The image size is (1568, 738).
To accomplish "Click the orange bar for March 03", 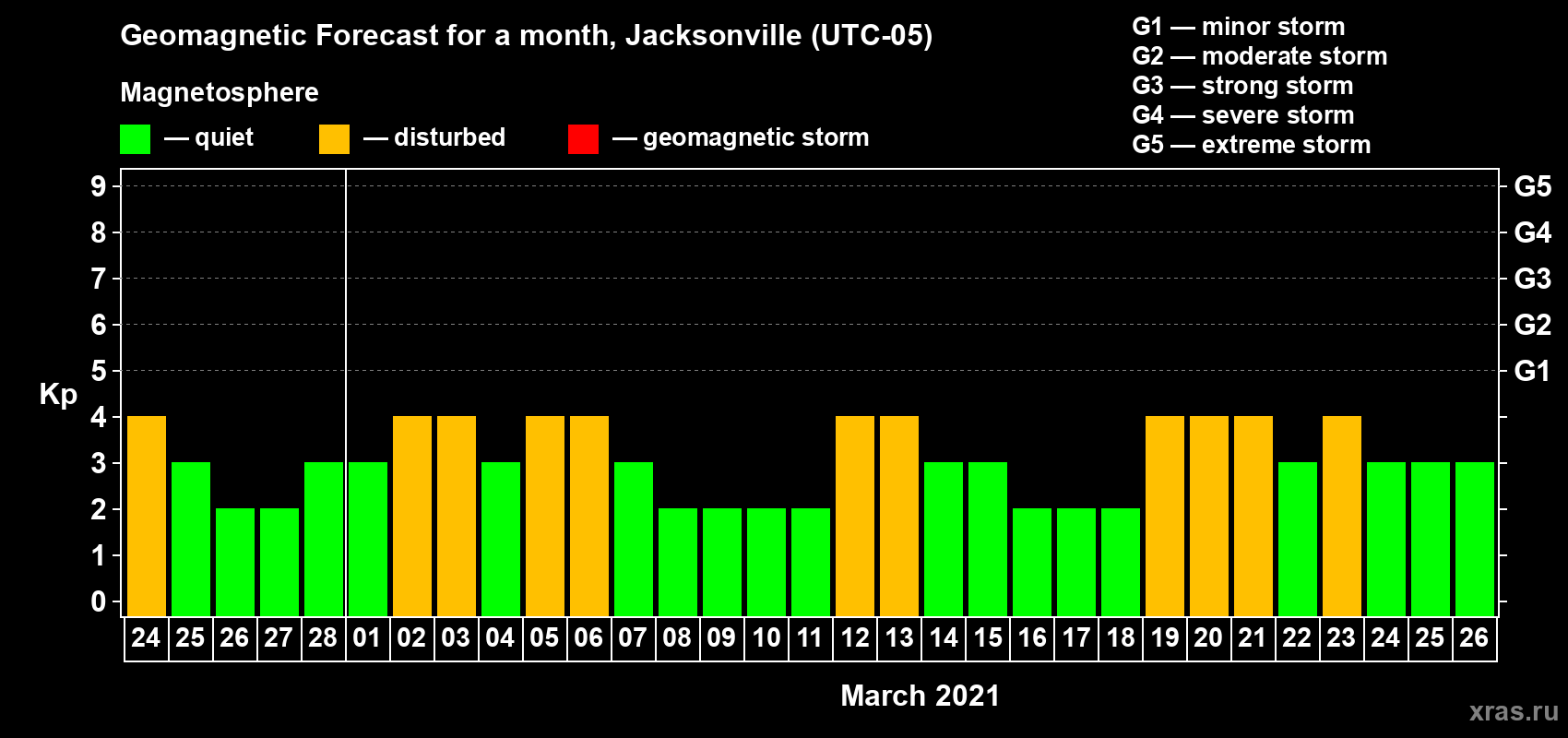I will pyautogui.click(x=457, y=517).
